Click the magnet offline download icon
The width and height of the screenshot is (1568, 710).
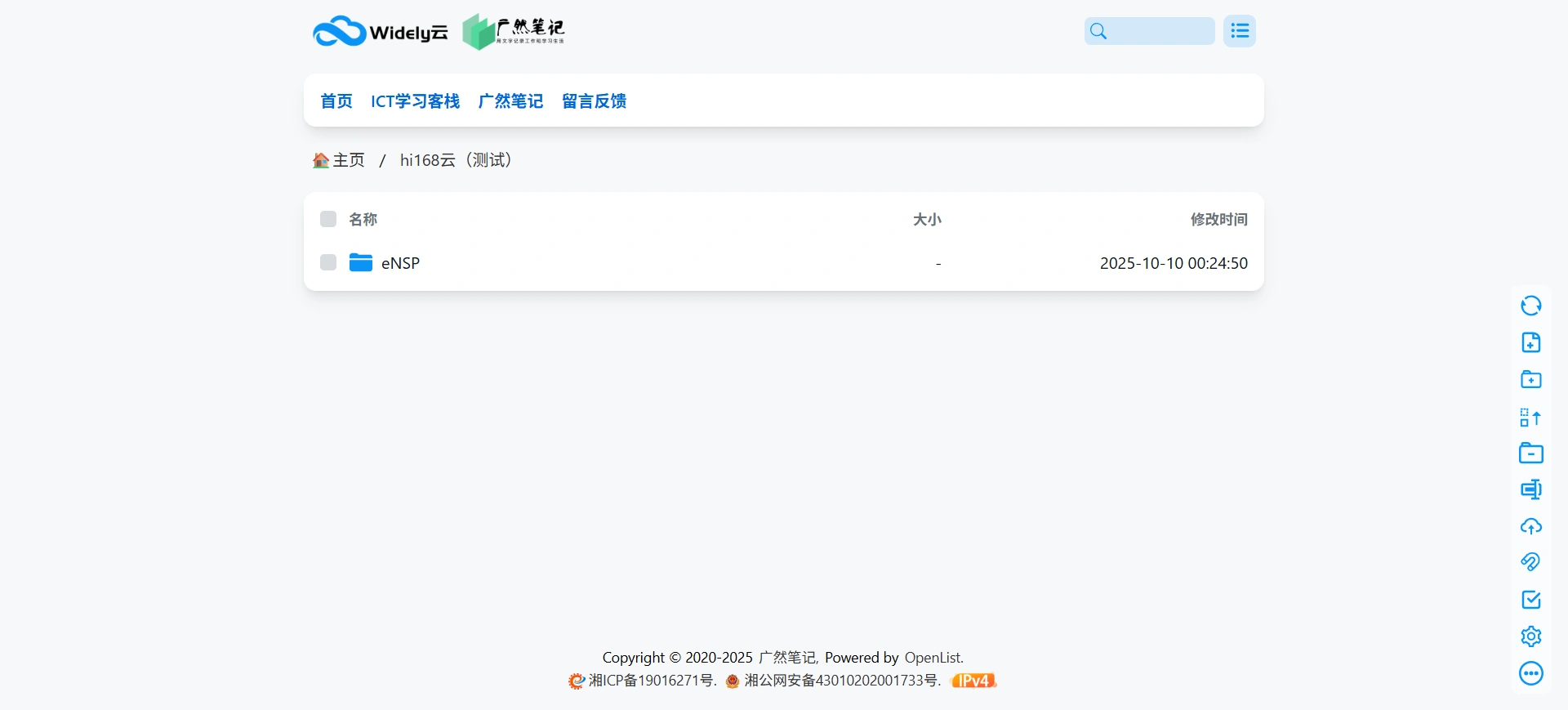tap(1530, 562)
